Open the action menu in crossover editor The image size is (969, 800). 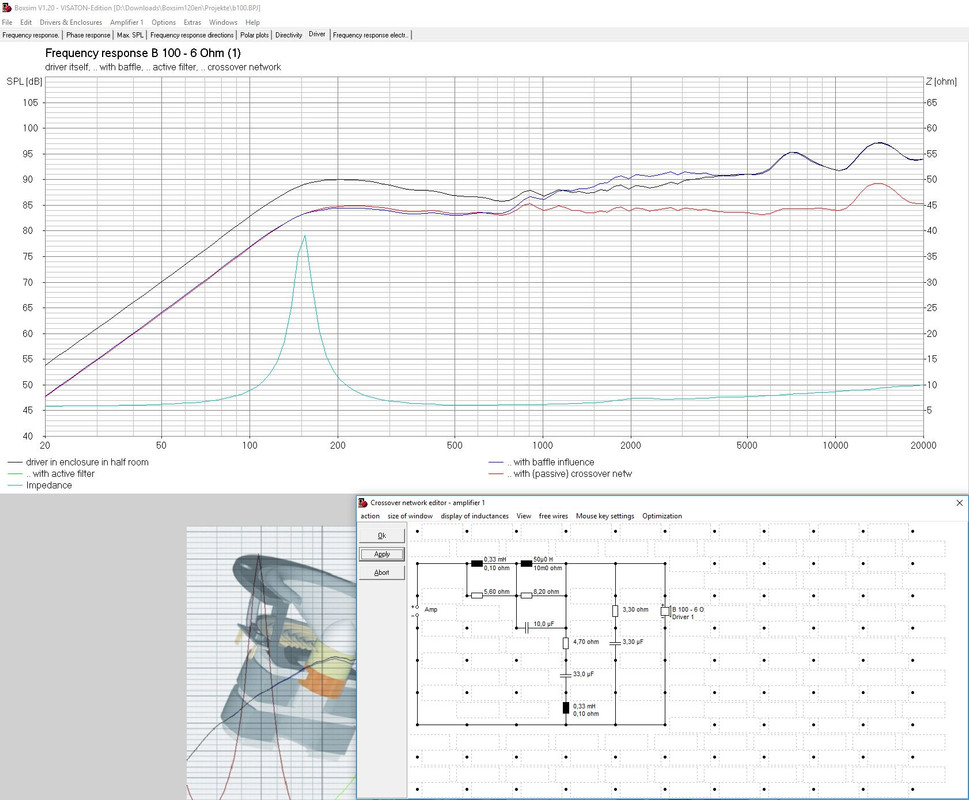[x=370, y=516]
